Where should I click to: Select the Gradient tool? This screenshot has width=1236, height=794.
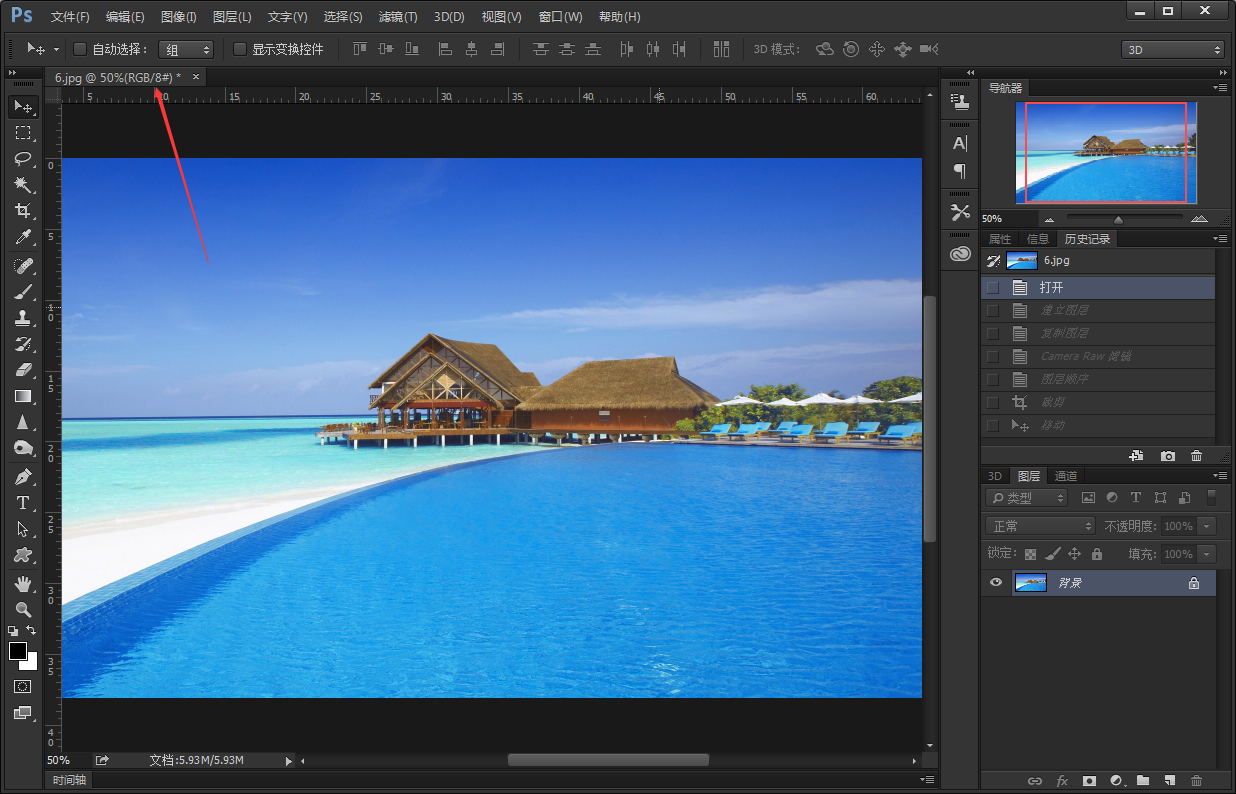22,396
